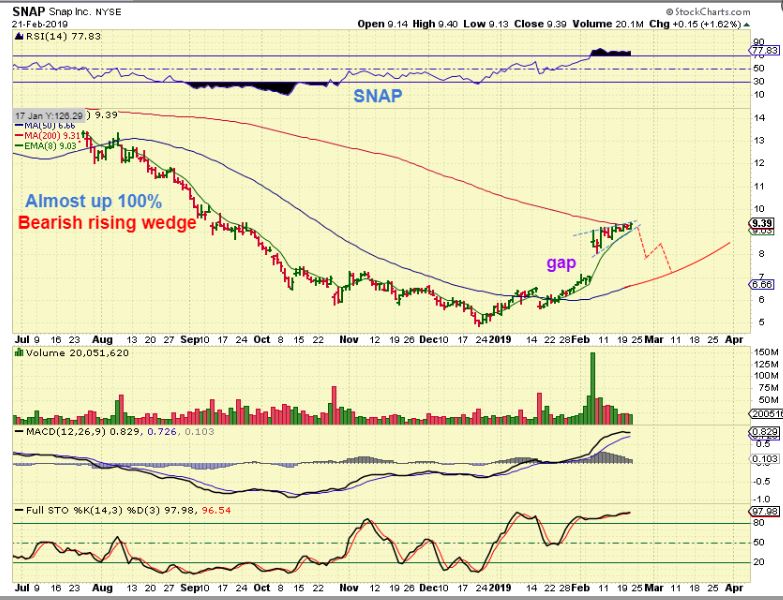Click the 'Volume 20,051,620' panel label

point(77,353)
